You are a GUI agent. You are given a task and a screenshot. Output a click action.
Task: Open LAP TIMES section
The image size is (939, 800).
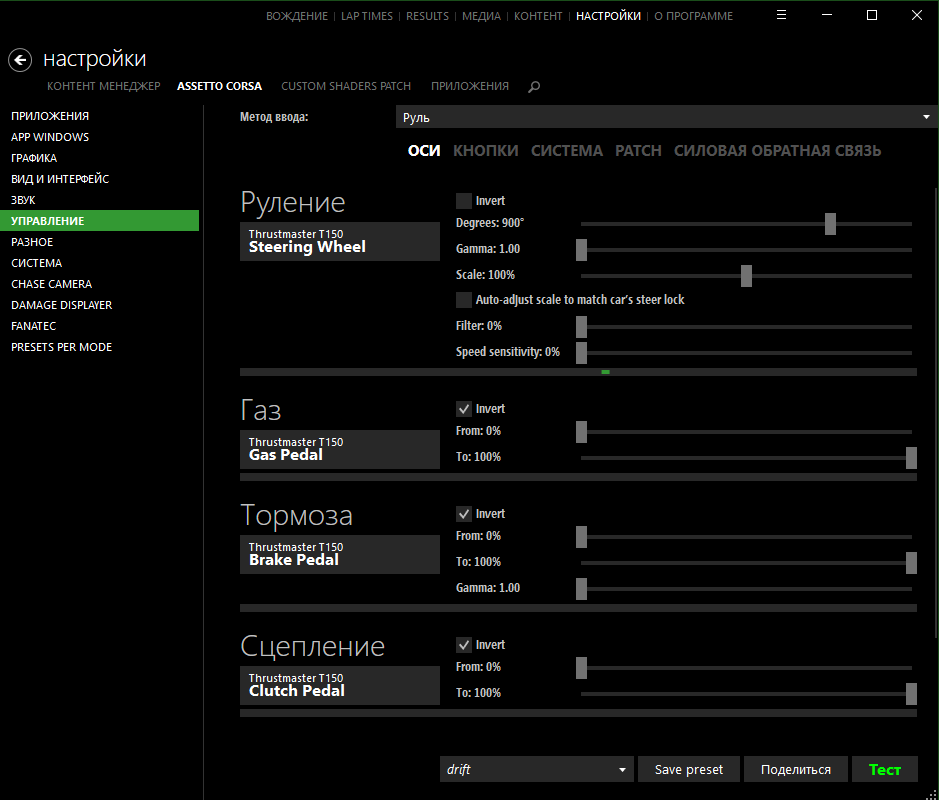[x=366, y=16]
